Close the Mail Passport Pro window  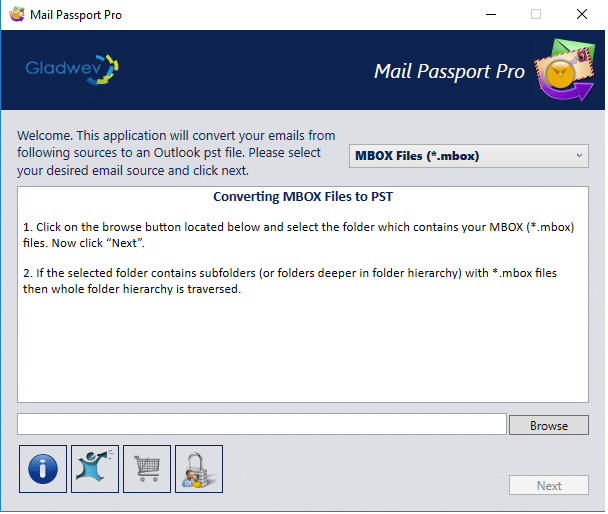pos(582,15)
